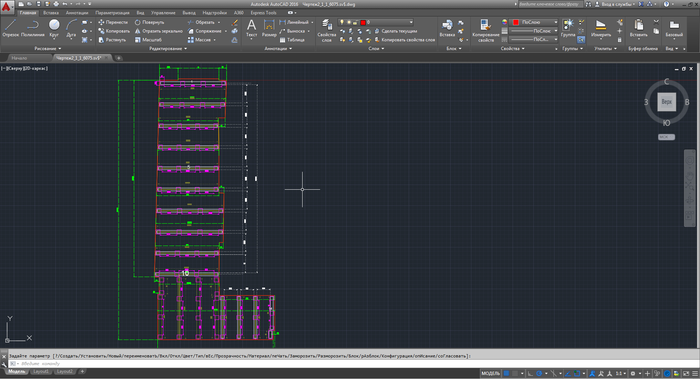The height and width of the screenshot is (379, 700).
Task: Toggle polar tracking in status bar
Action: pyautogui.click(x=539, y=373)
